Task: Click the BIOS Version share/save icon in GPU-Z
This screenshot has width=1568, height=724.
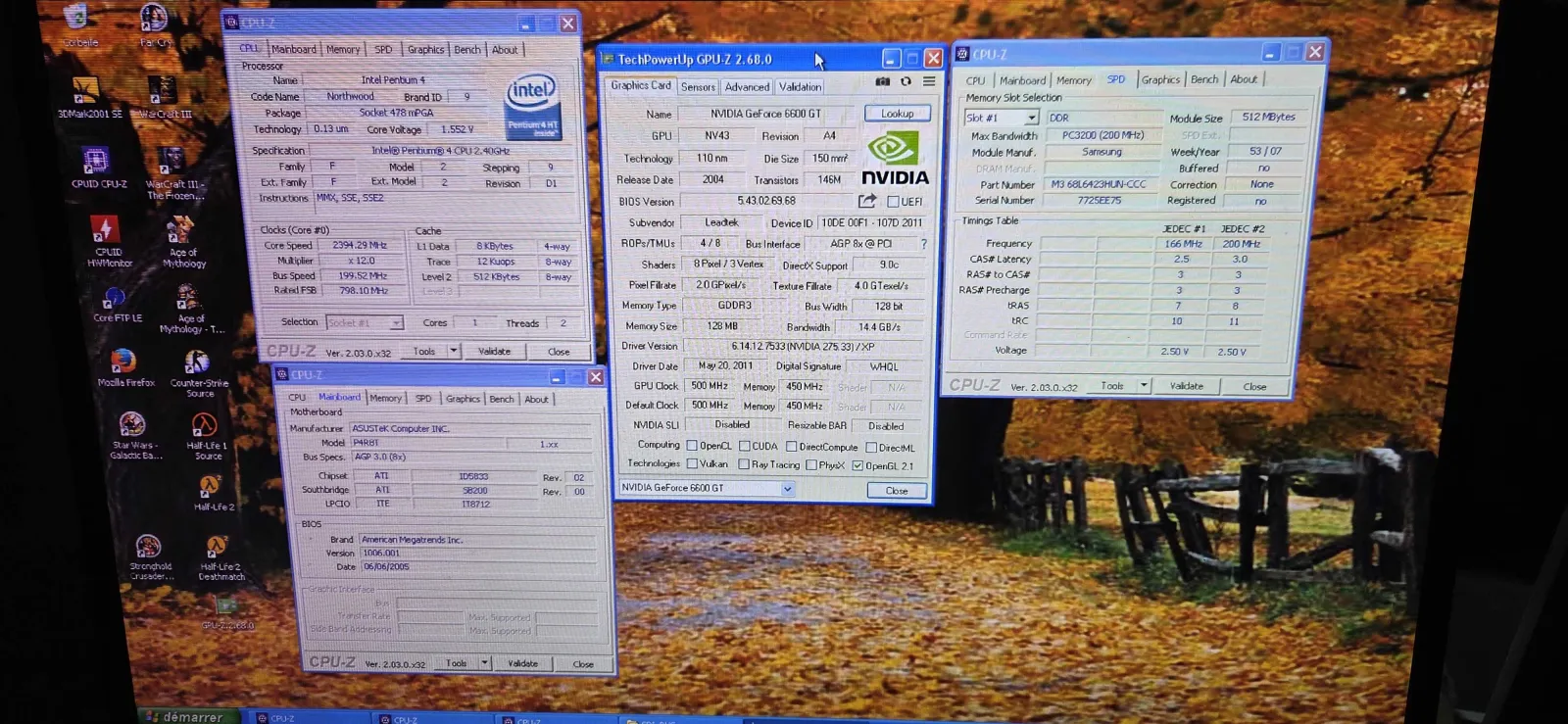Action: [867, 201]
